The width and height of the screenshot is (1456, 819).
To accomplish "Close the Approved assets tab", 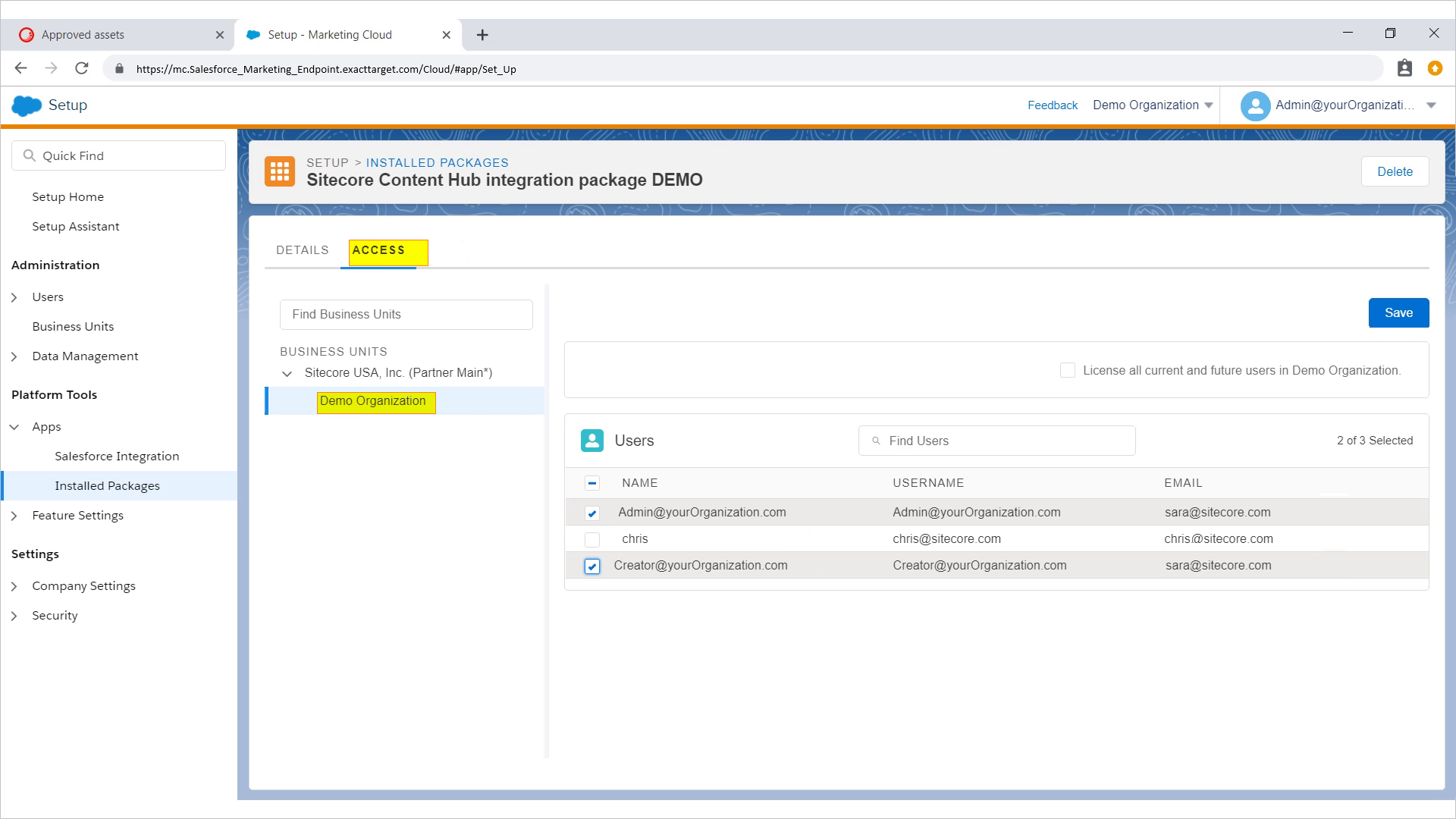I will (x=220, y=35).
